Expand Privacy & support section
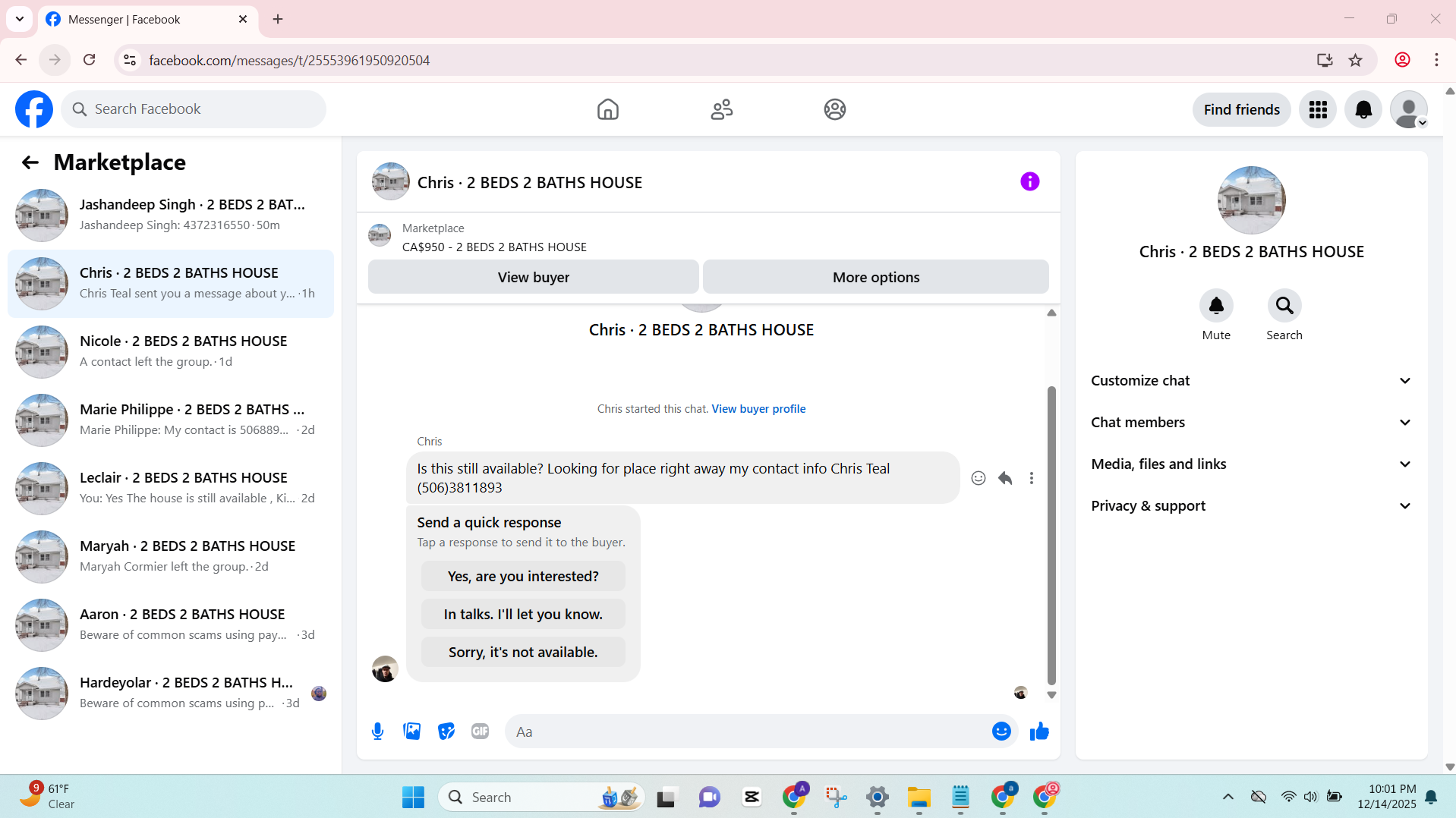This screenshot has width=1456, height=818. tap(1251, 506)
